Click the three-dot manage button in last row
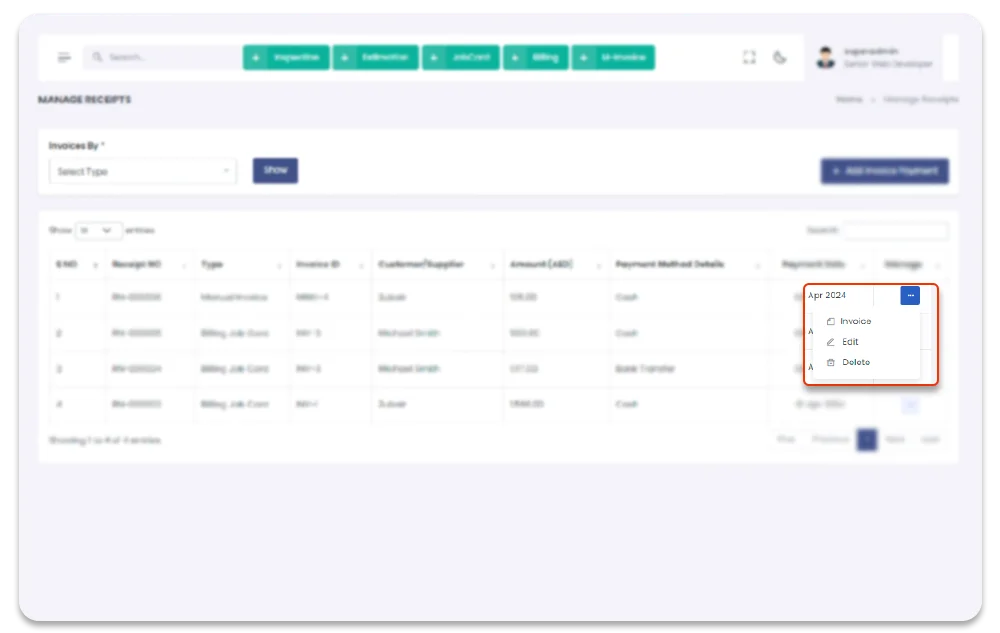Screen dimensions: 1000x633 910,405
